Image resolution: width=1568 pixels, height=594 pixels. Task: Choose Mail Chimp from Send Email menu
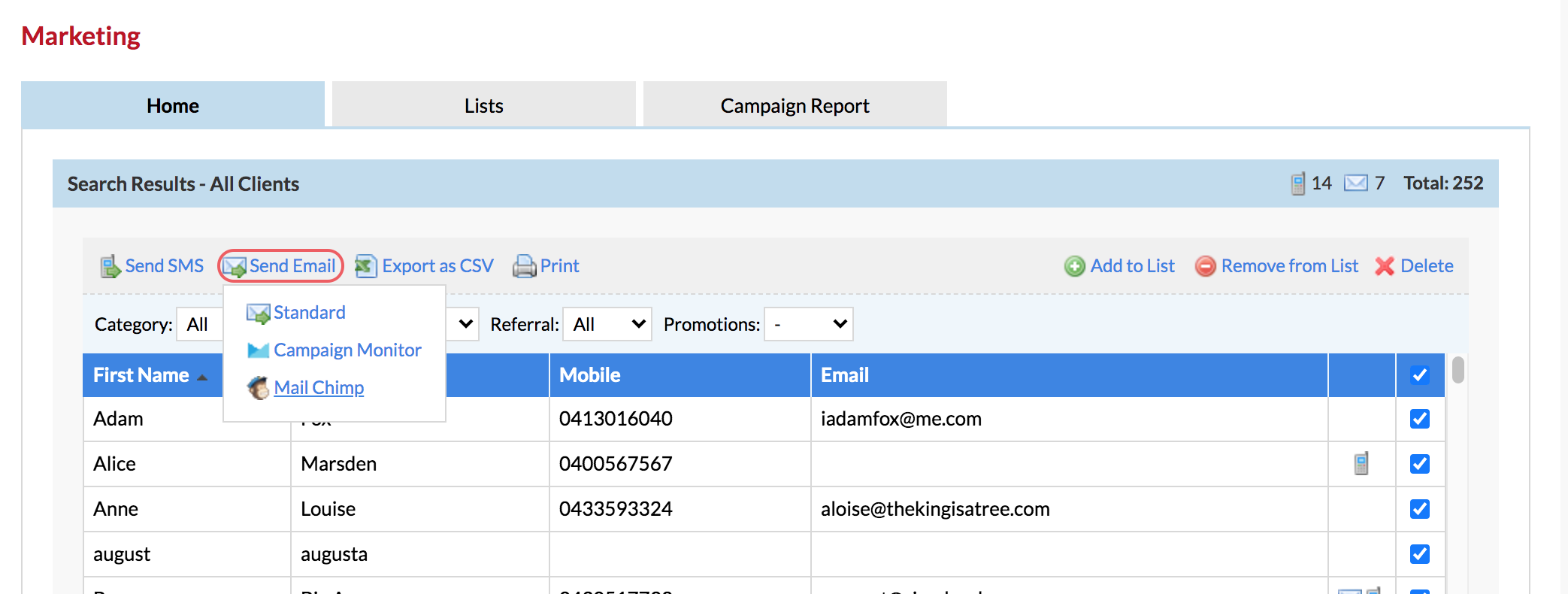click(x=319, y=388)
